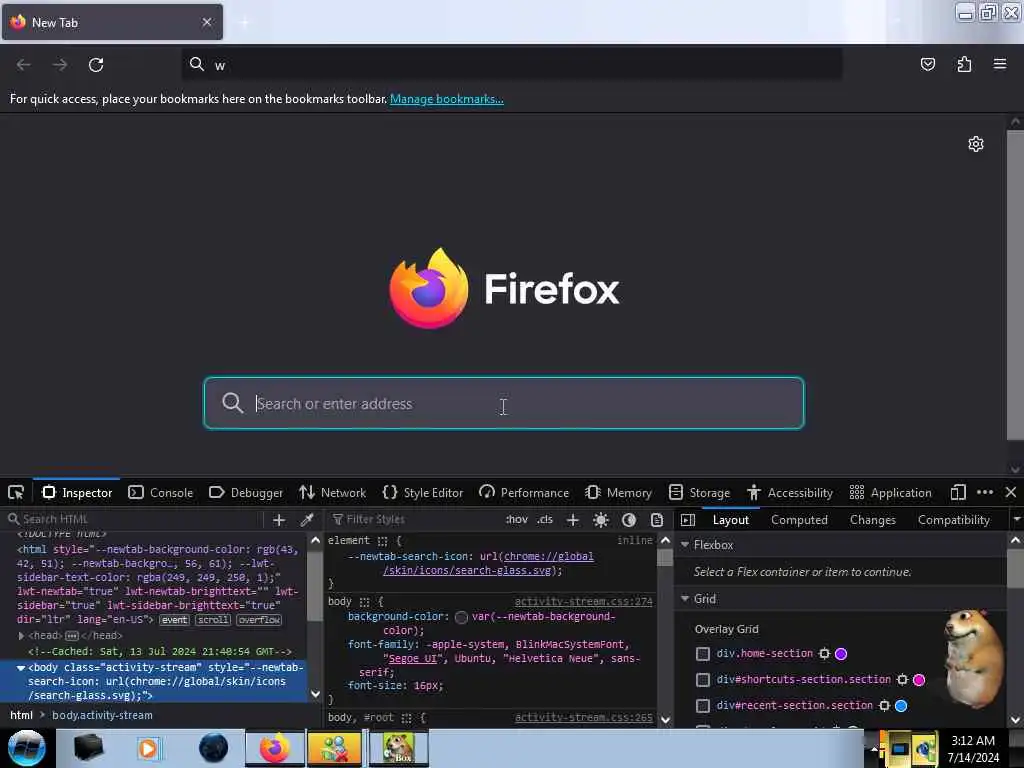Reload the current page
Screen dimensions: 1024x768
(96, 65)
